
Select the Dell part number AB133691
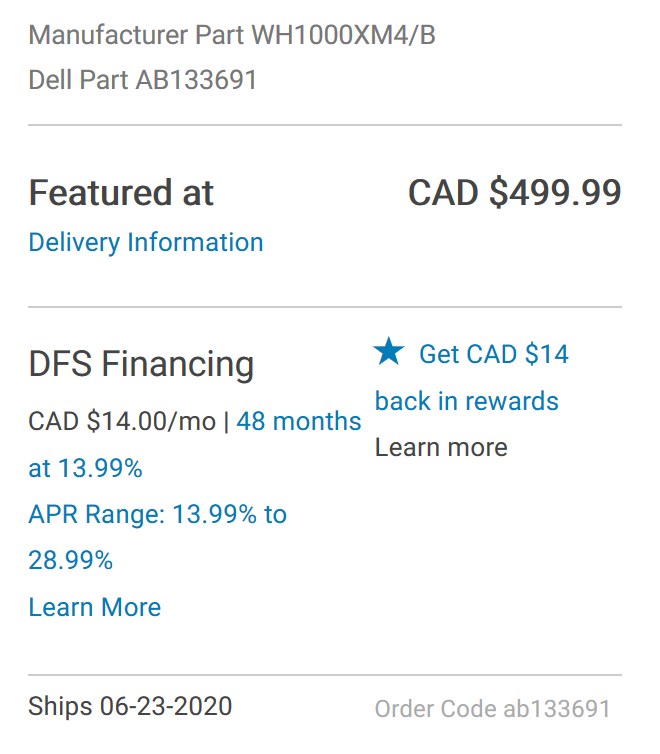pos(196,80)
